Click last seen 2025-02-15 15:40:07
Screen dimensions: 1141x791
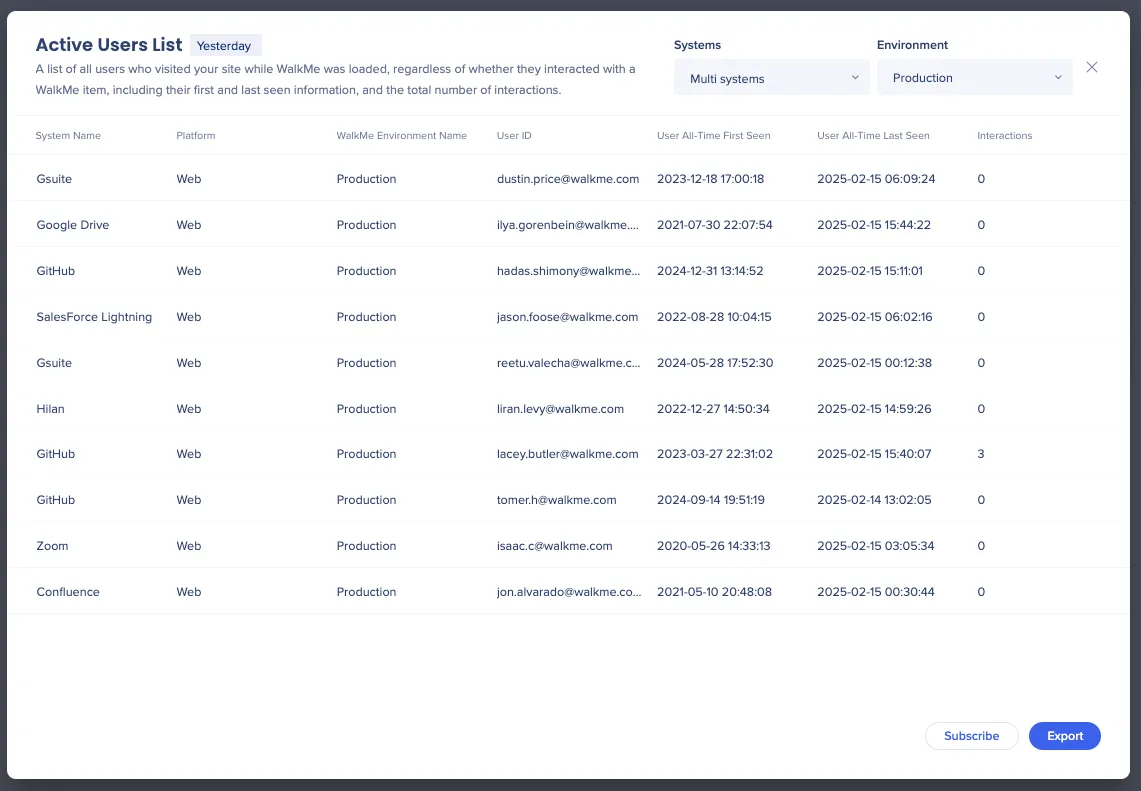[x=874, y=454]
